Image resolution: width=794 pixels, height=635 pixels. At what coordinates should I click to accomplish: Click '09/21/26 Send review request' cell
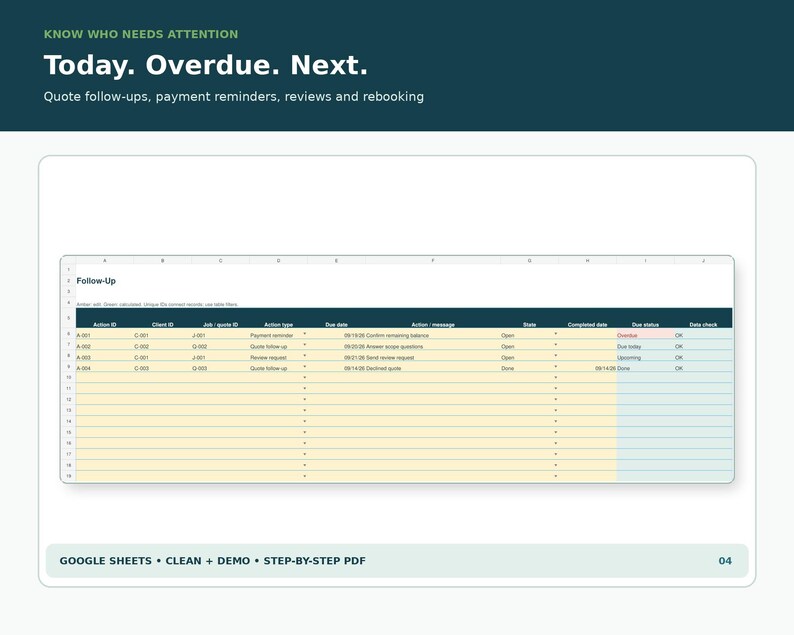coord(379,358)
